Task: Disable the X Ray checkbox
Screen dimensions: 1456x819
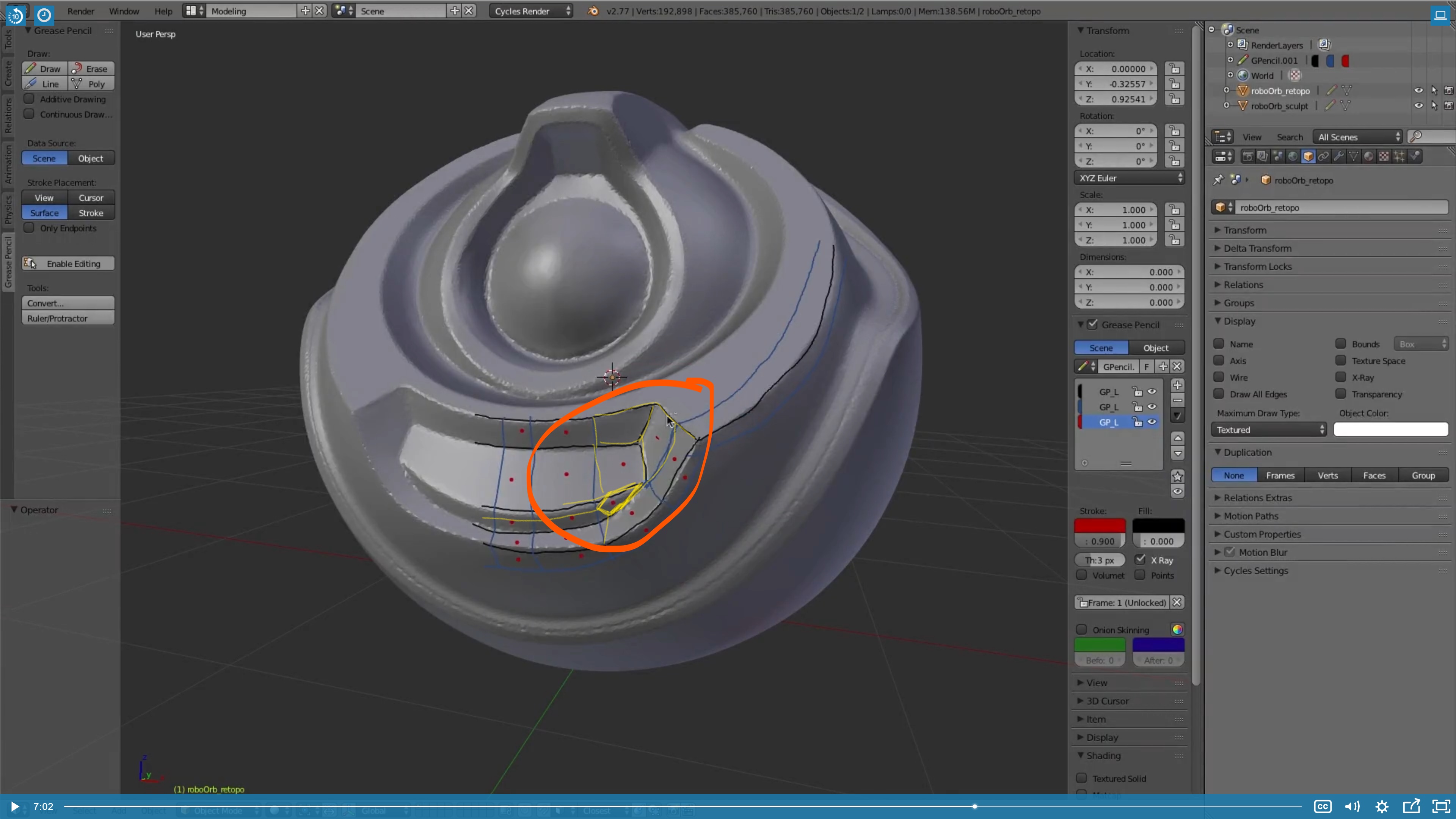Action: (1140, 560)
